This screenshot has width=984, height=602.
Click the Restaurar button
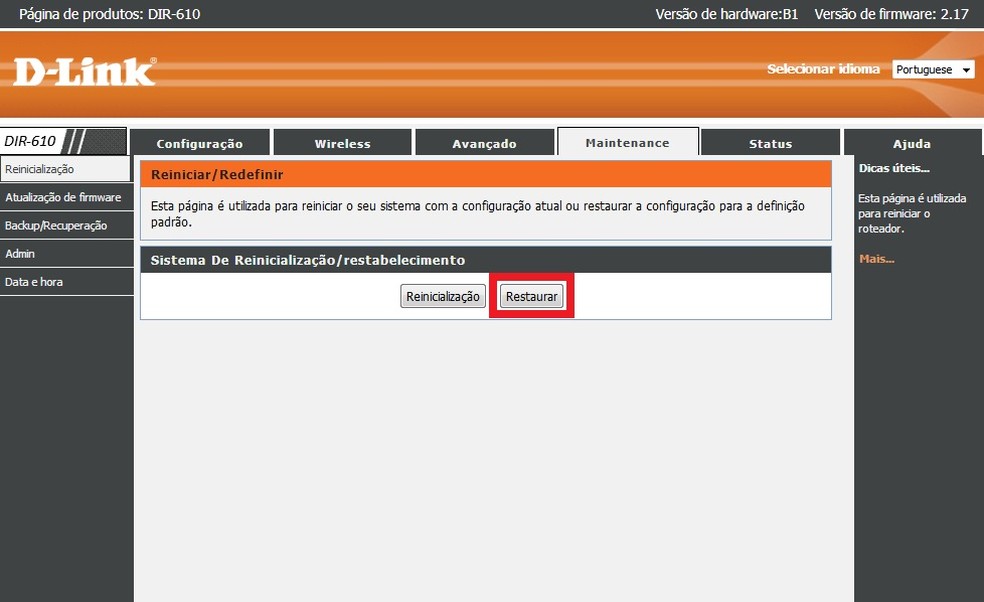point(532,296)
